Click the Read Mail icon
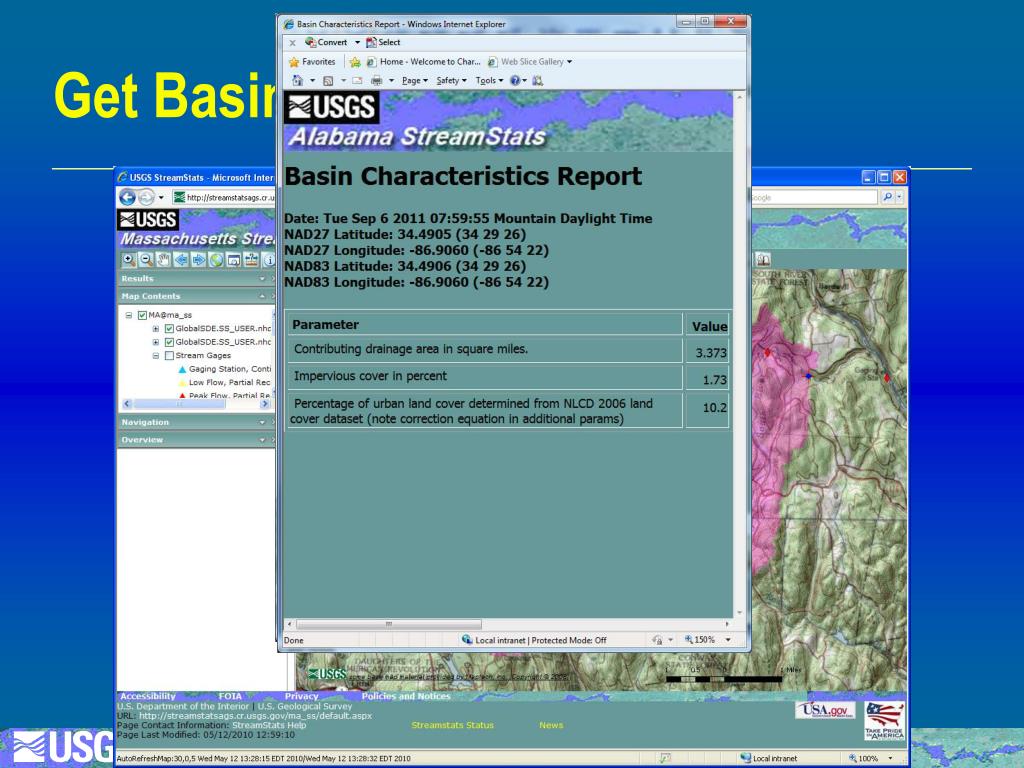The height and width of the screenshot is (768, 1024). tap(357, 80)
